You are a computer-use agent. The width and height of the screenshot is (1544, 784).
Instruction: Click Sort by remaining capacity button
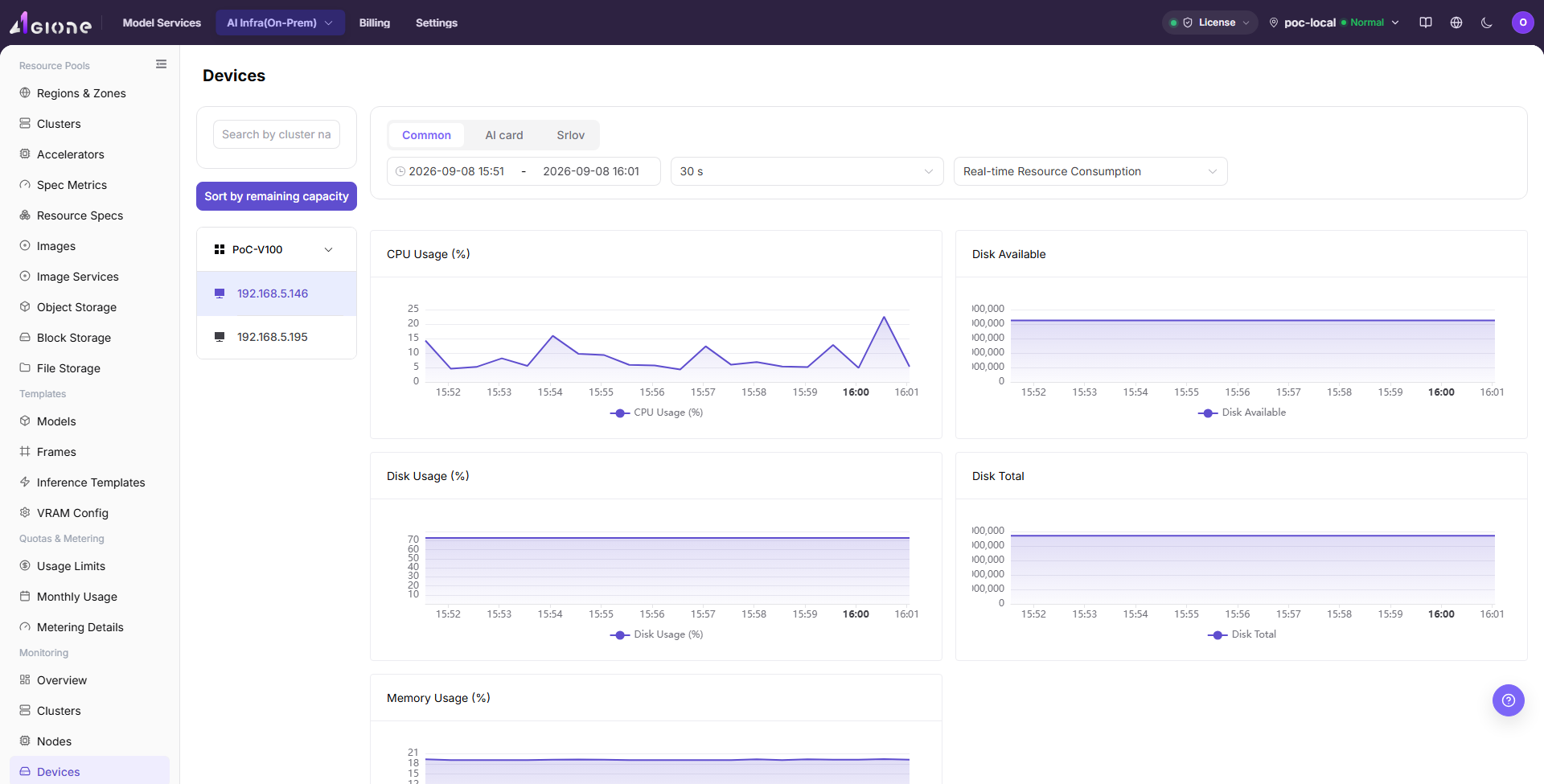point(277,196)
